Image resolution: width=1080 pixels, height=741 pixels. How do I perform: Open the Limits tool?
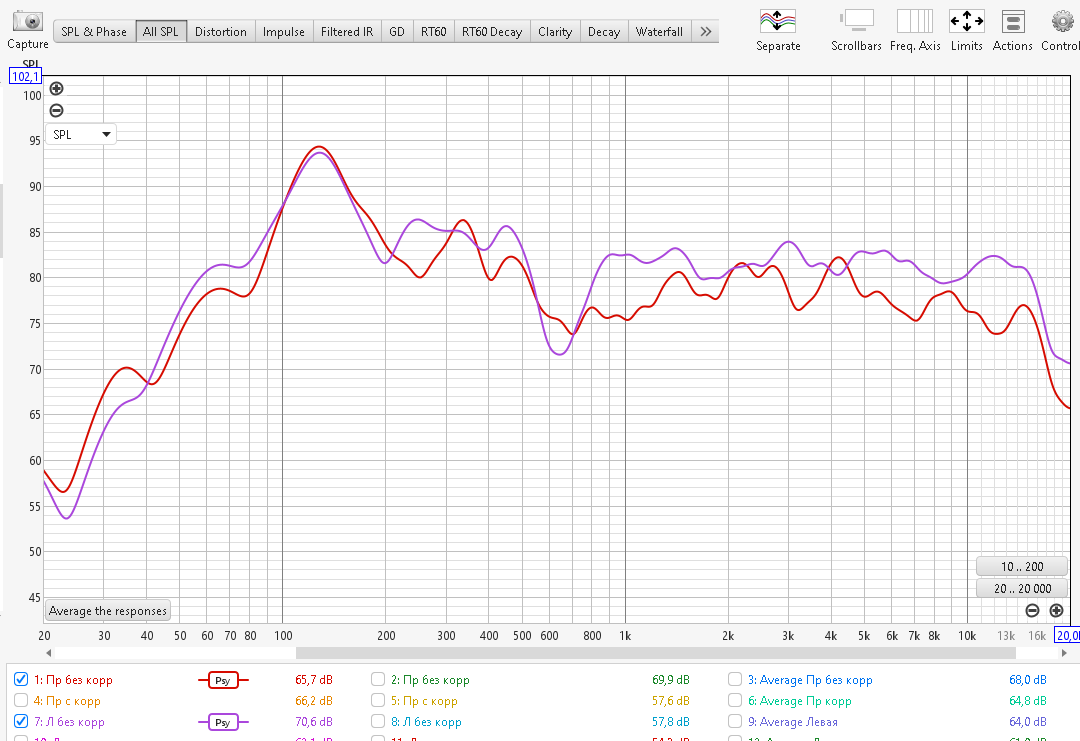tap(966, 21)
